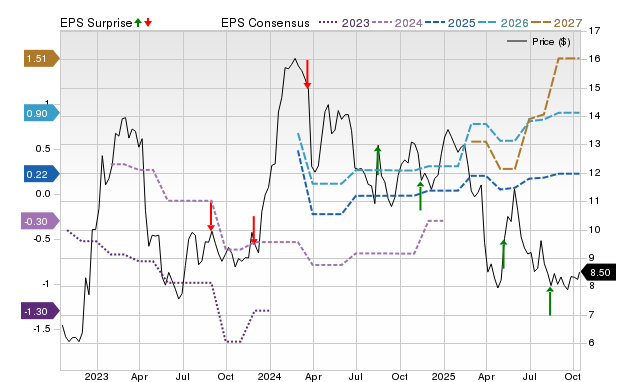This screenshot has height=382, width=640.
Task: Click the '17' price axis label
Action: (x=595, y=31)
